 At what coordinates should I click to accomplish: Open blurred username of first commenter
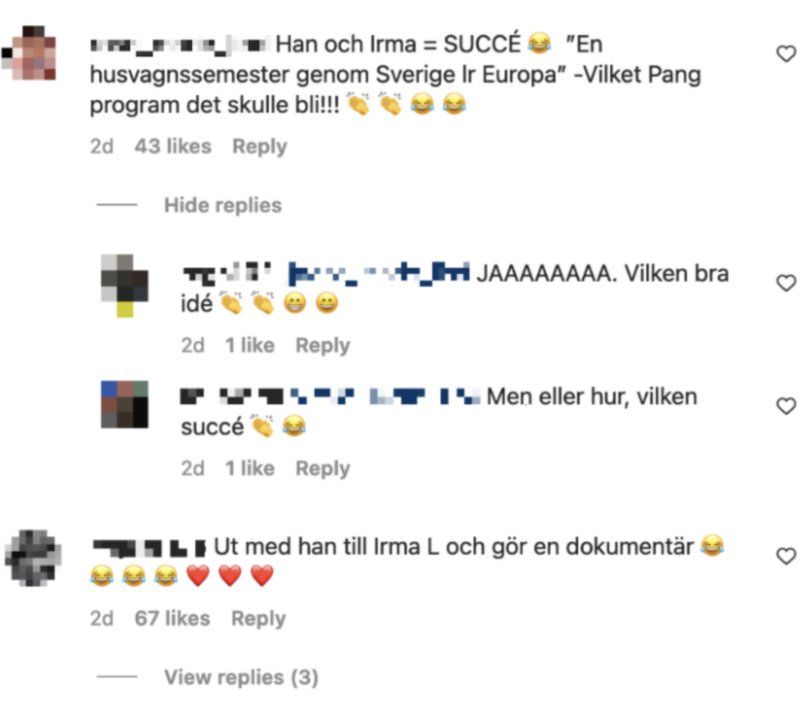180,45
